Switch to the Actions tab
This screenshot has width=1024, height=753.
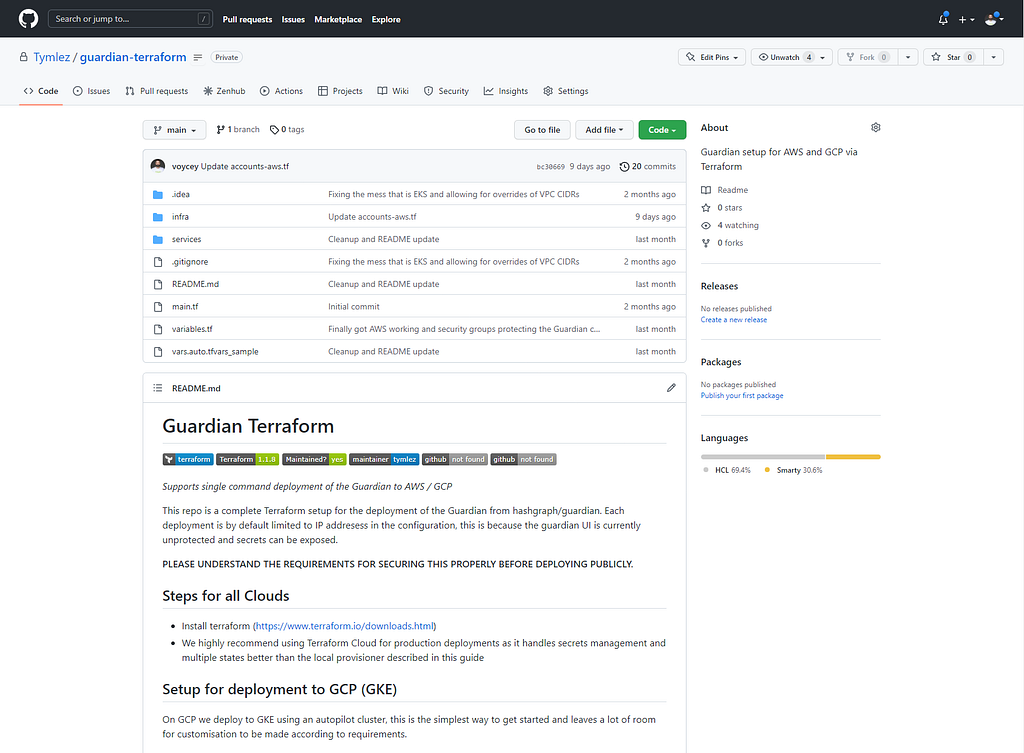pyautogui.click(x=281, y=91)
